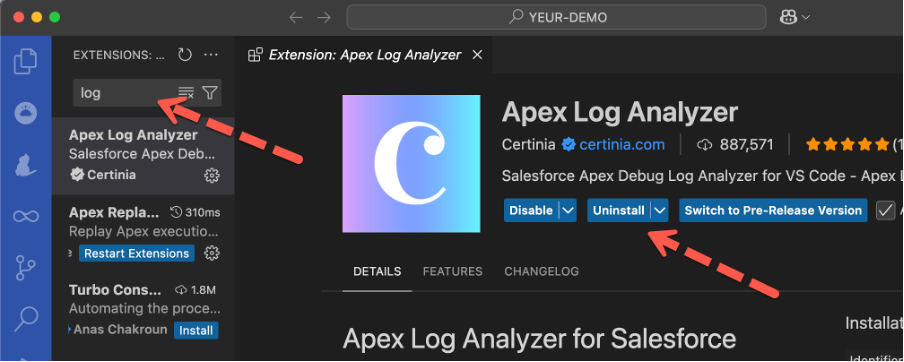
Task: Open the extensions filter menu
Action: pos(210,92)
